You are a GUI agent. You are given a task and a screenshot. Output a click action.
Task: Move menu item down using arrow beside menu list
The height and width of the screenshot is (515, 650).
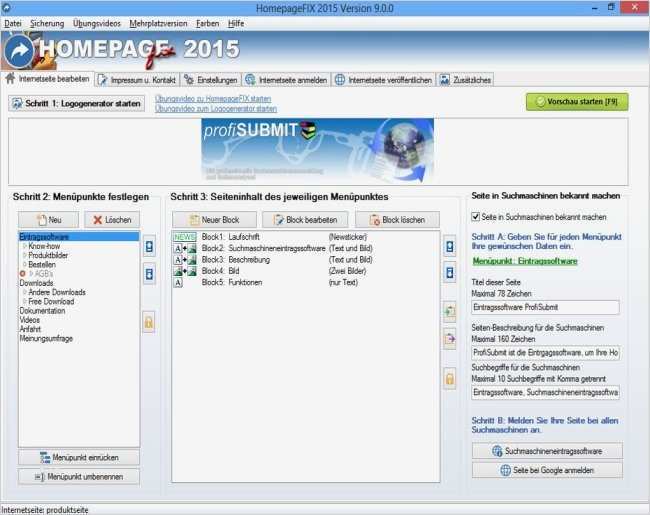[x=149, y=274]
